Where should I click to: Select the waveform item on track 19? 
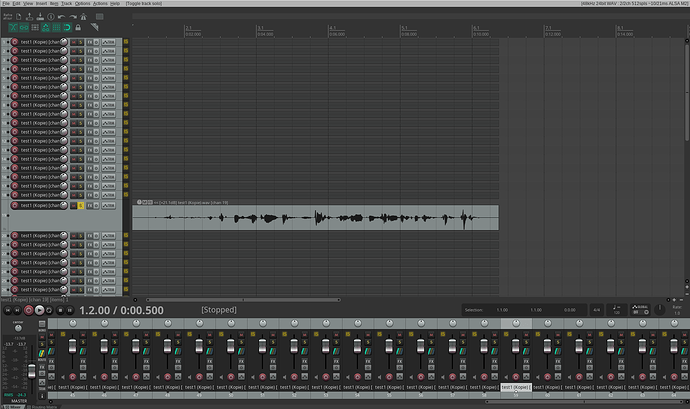click(316, 217)
